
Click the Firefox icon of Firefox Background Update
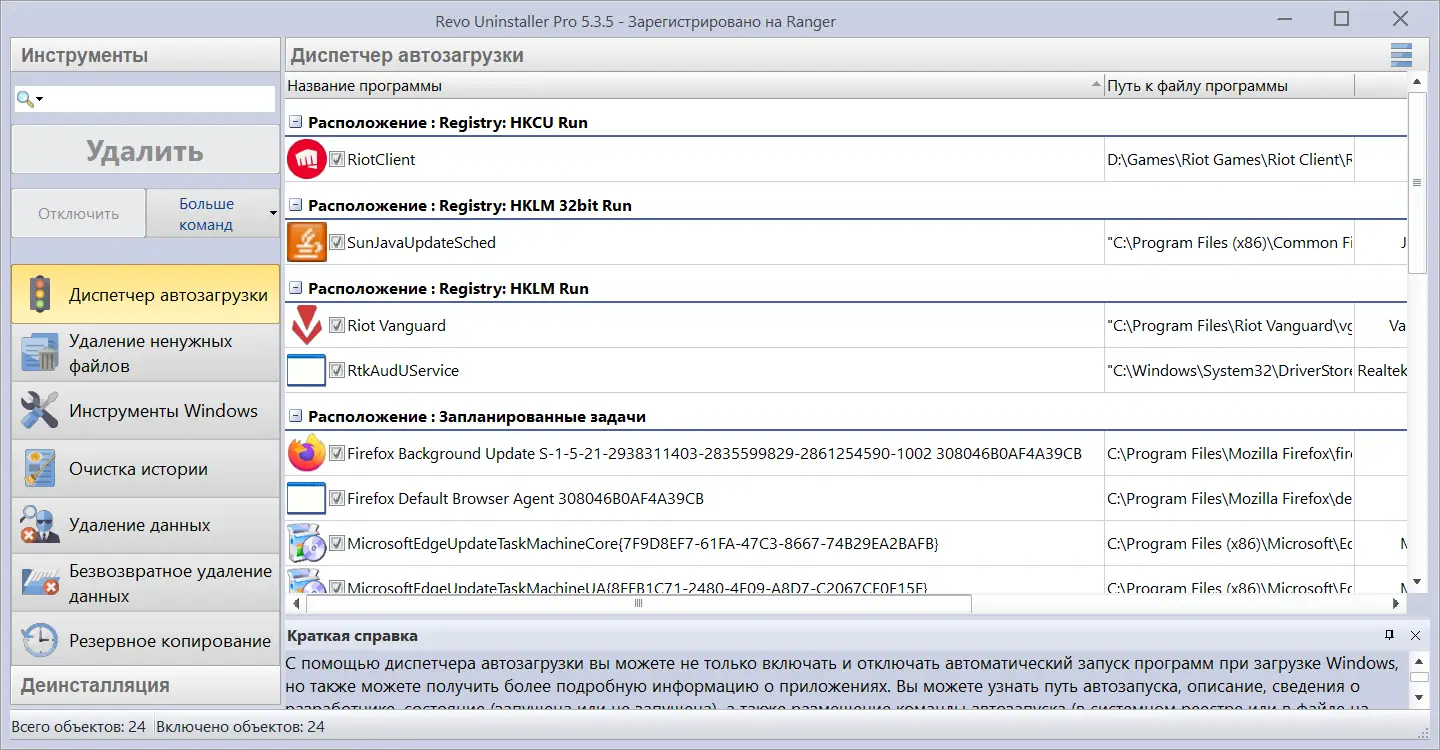306,453
